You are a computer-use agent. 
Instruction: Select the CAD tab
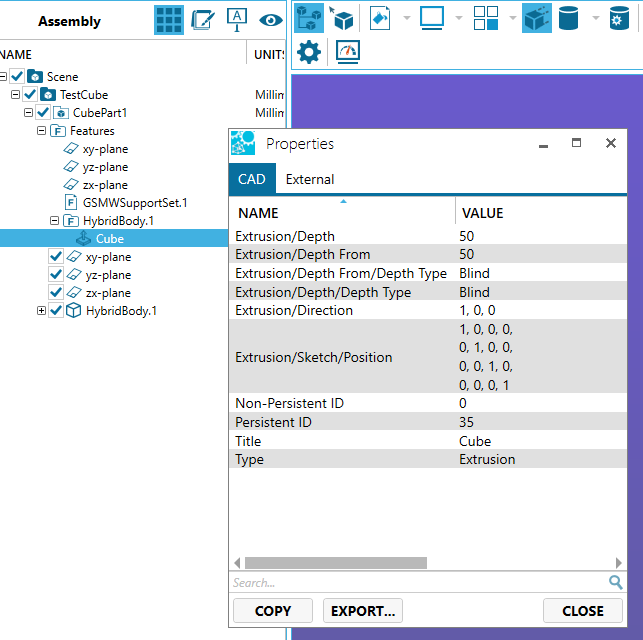251,180
